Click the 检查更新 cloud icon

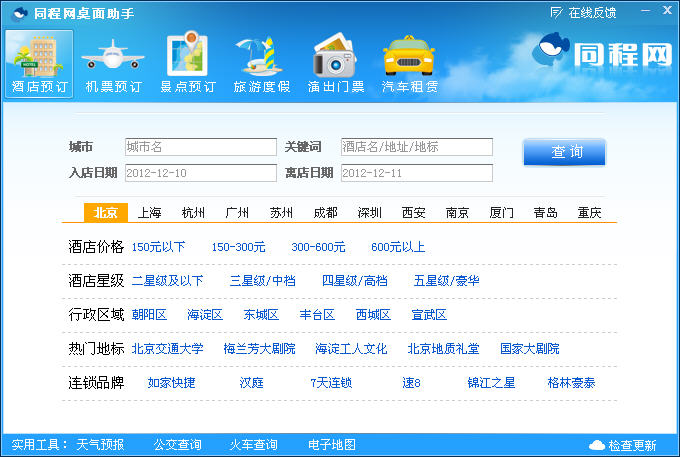click(597, 445)
